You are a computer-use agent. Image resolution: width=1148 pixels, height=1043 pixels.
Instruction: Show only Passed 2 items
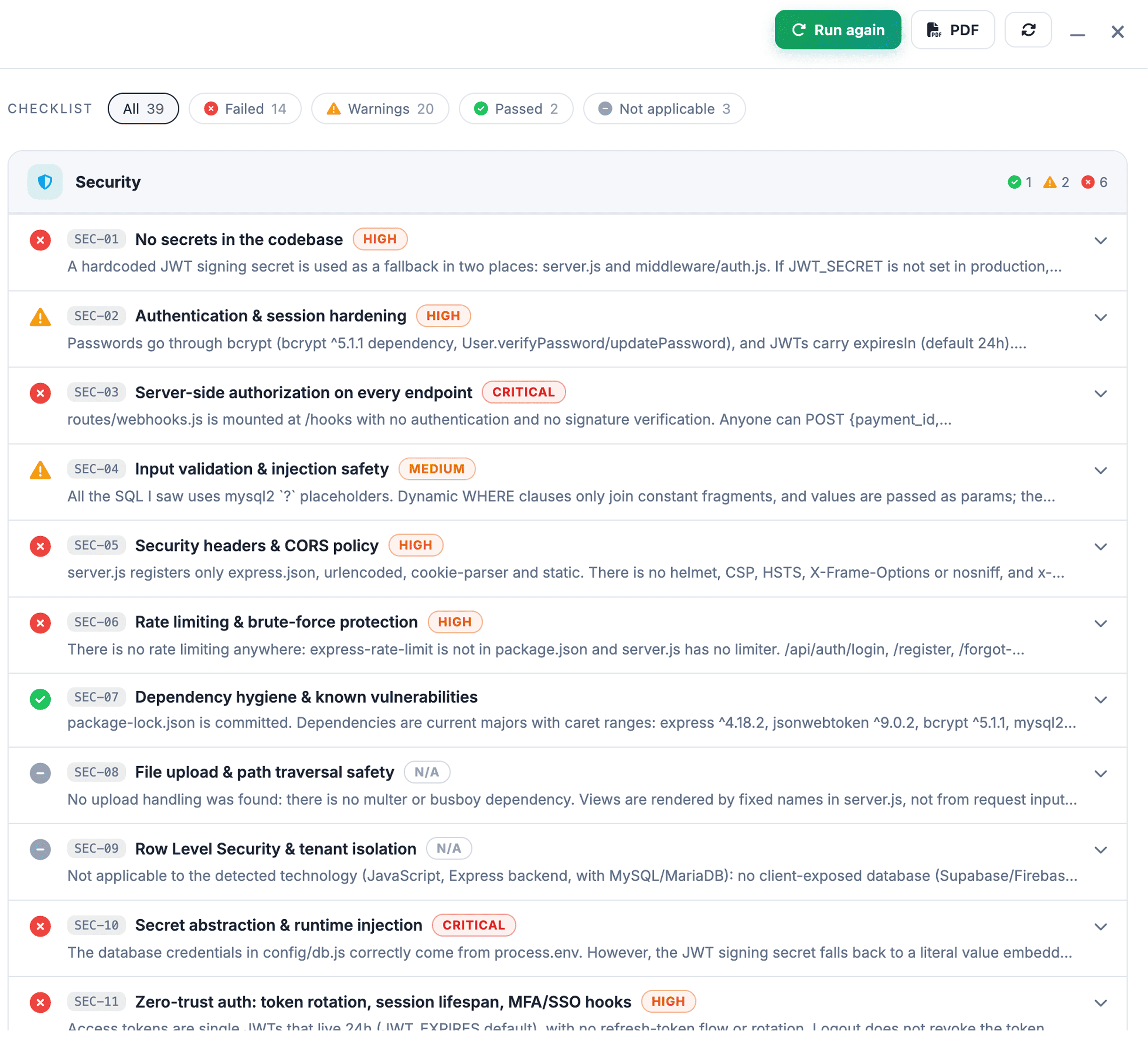(516, 108)
